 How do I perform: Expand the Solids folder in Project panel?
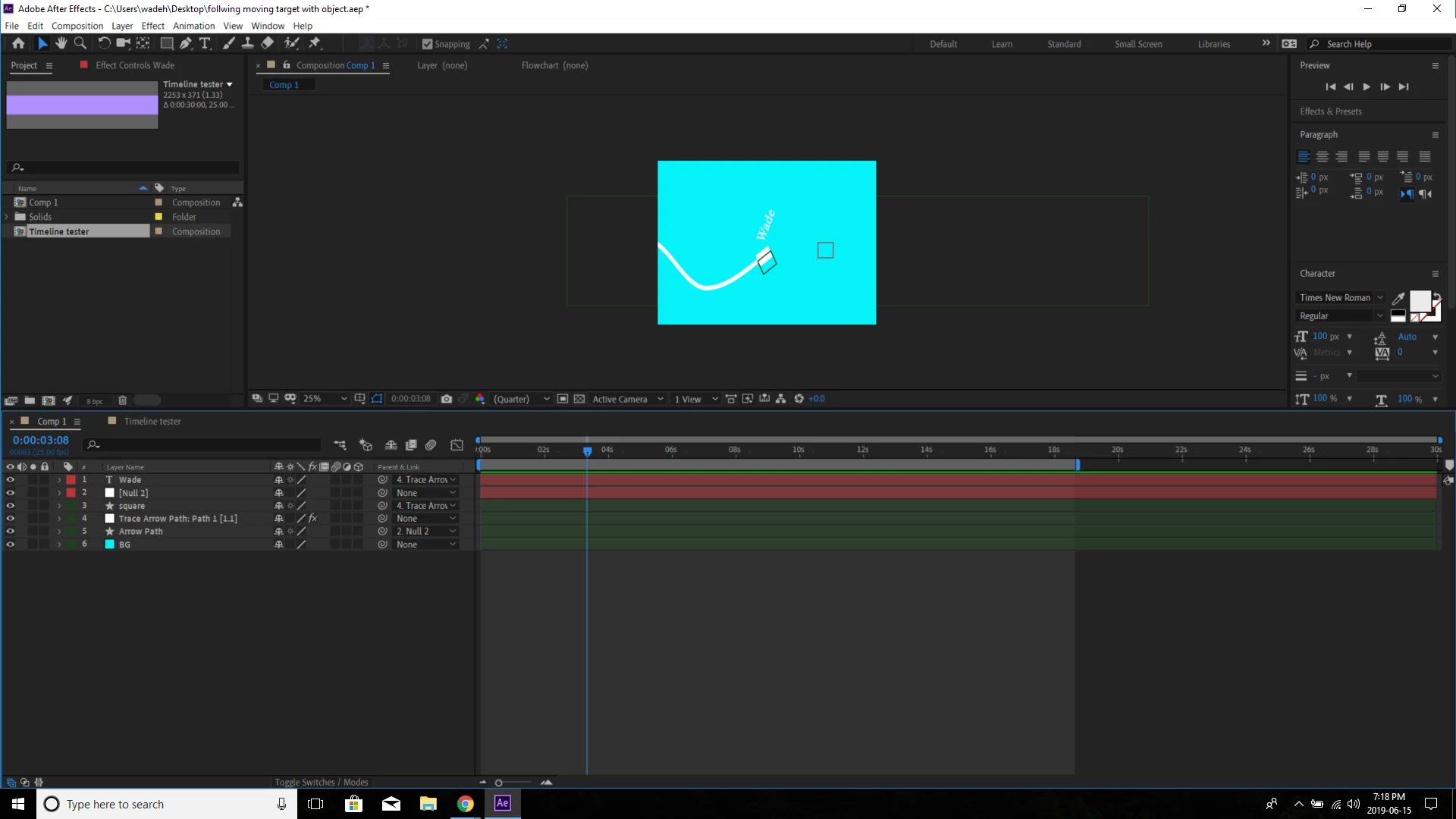tap(7, 217)
